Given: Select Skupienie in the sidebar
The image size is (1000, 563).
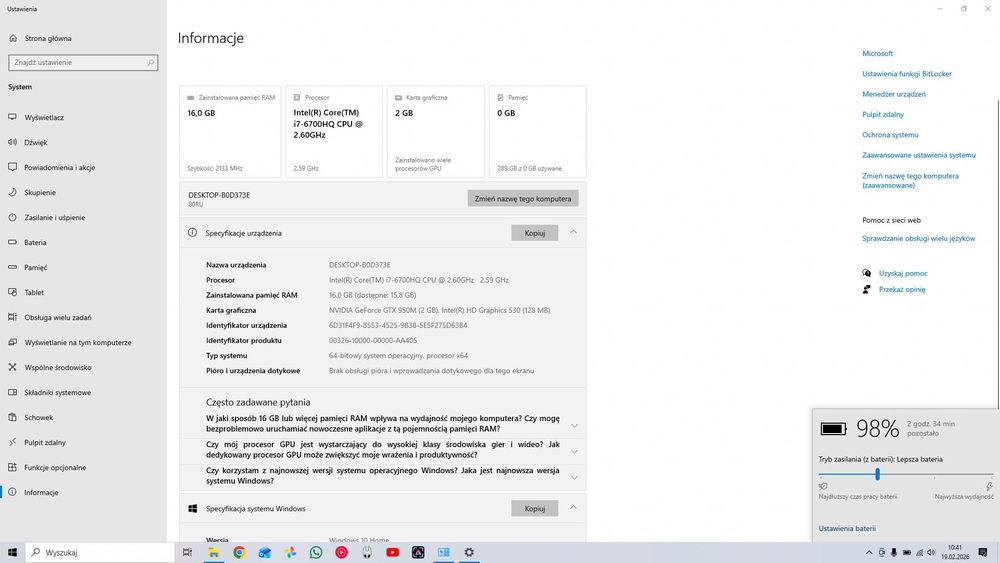Looking at the screenshot, I should pyautogui.click(x=40, y=192).
